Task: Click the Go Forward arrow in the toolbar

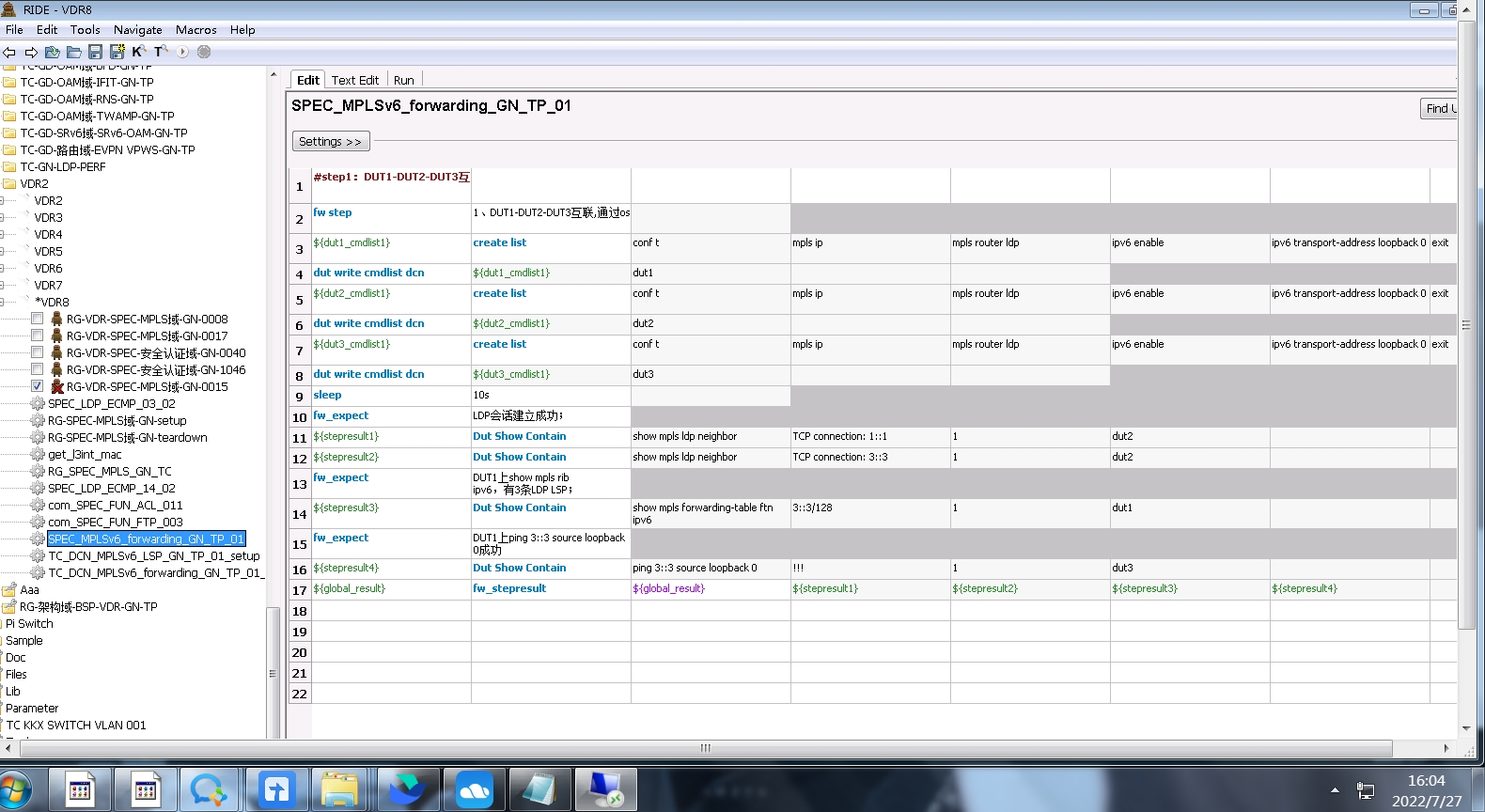Action: [31, 52]
